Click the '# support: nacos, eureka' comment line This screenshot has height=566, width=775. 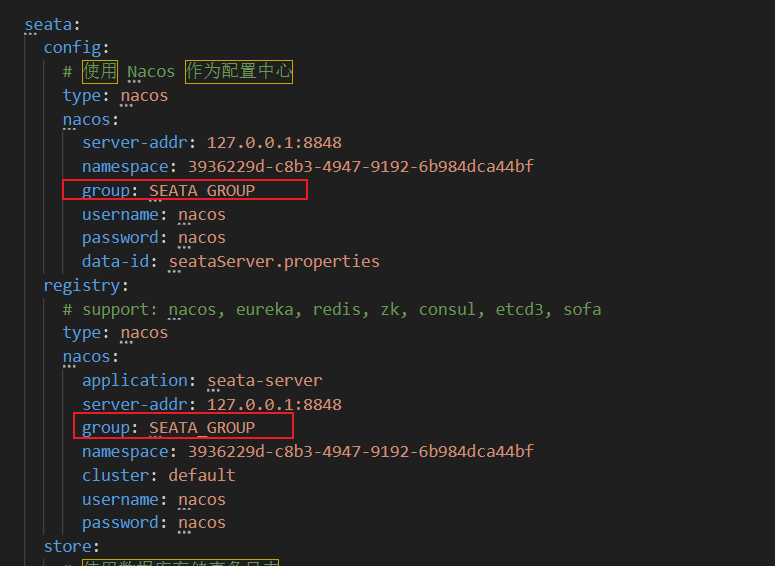tap(332, 309)
